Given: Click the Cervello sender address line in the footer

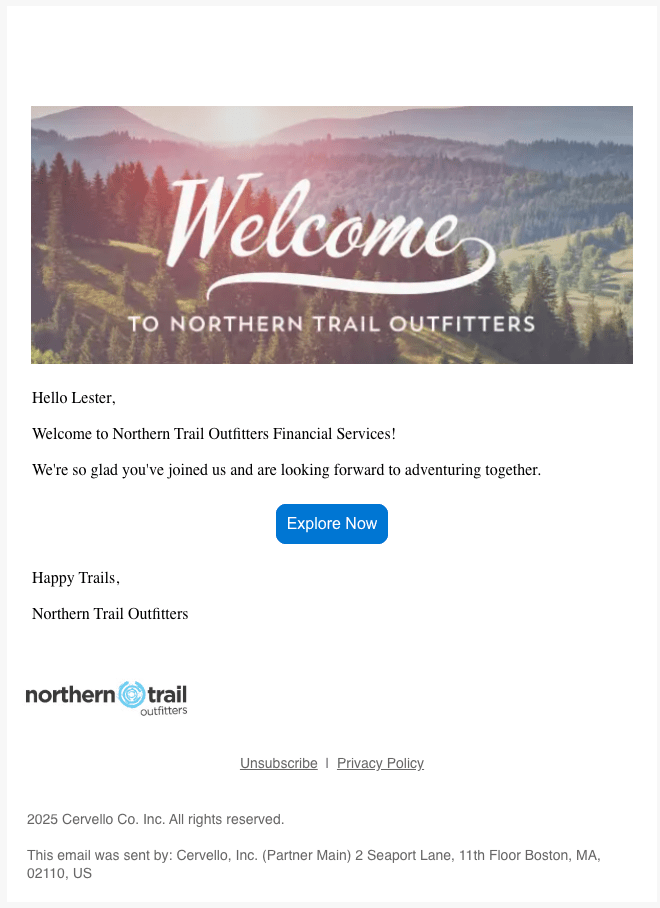Looking at the screenshot, I should 312,864.
